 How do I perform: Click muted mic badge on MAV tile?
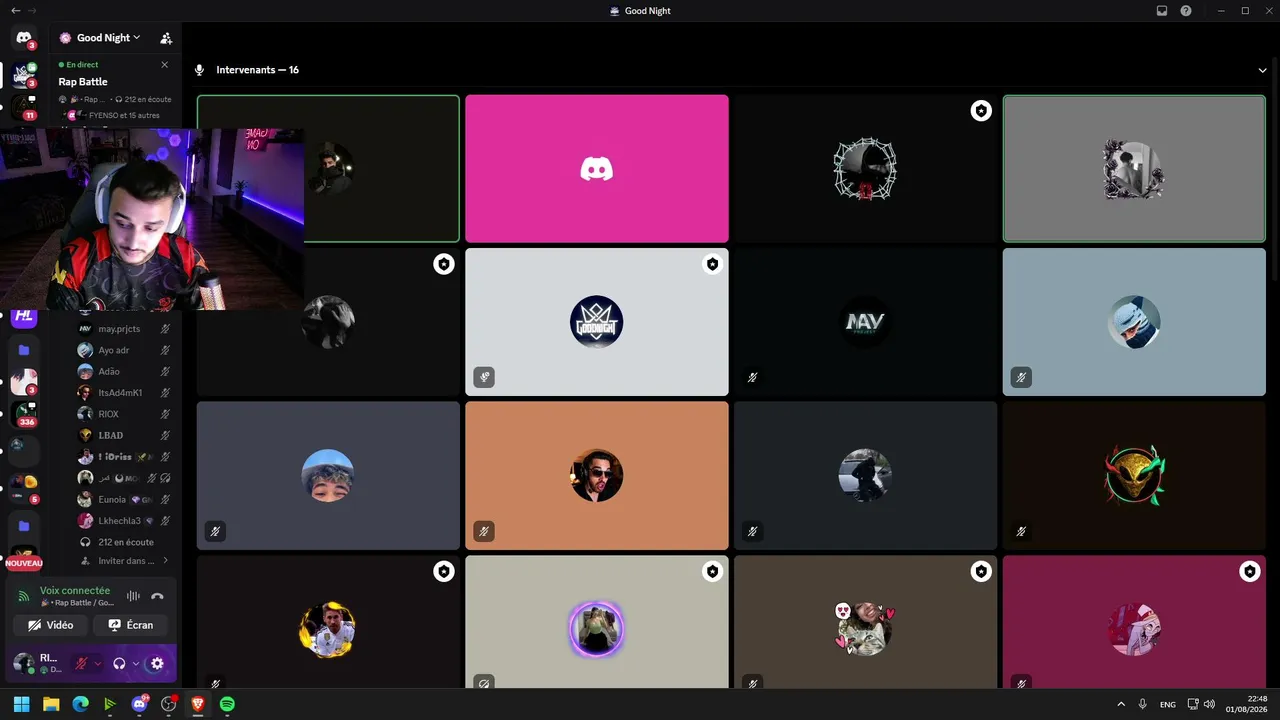752,378
